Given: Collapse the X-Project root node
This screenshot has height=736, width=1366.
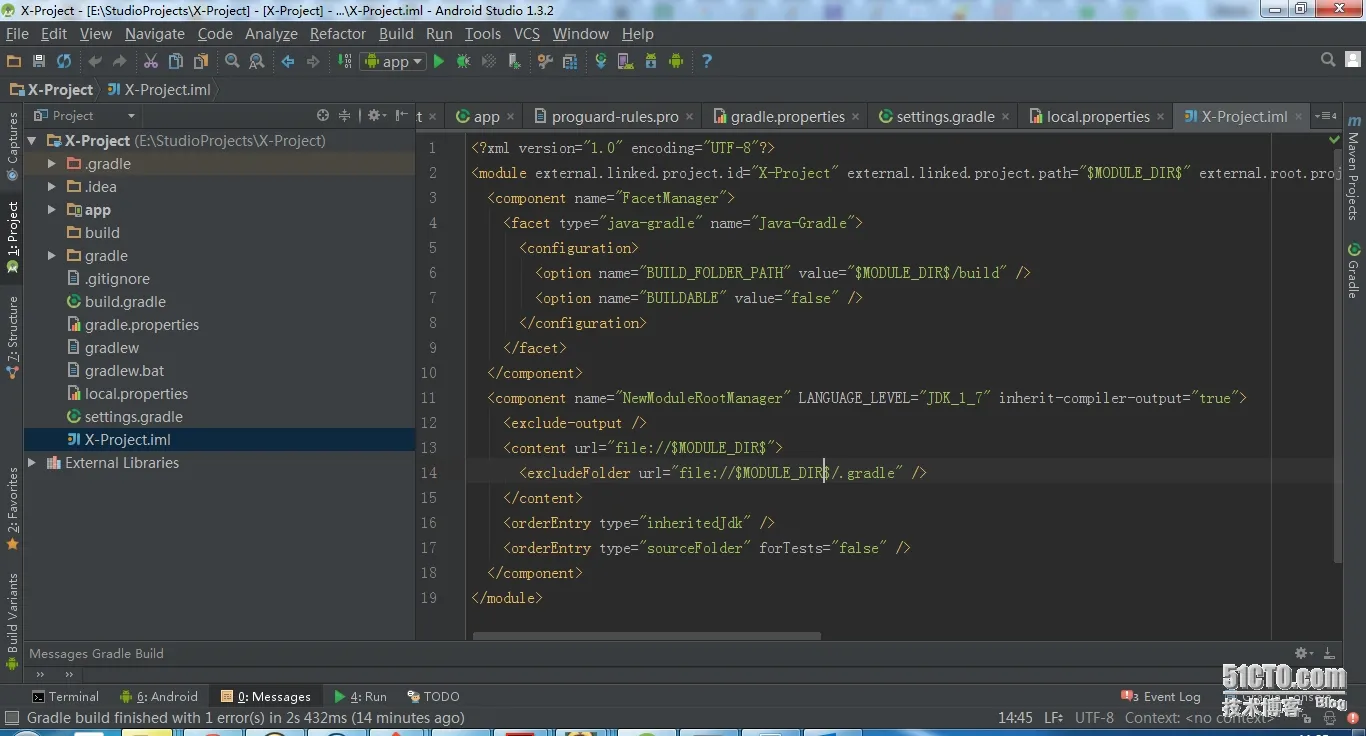Looking at the screenshot, I should (x=32, y=141).
